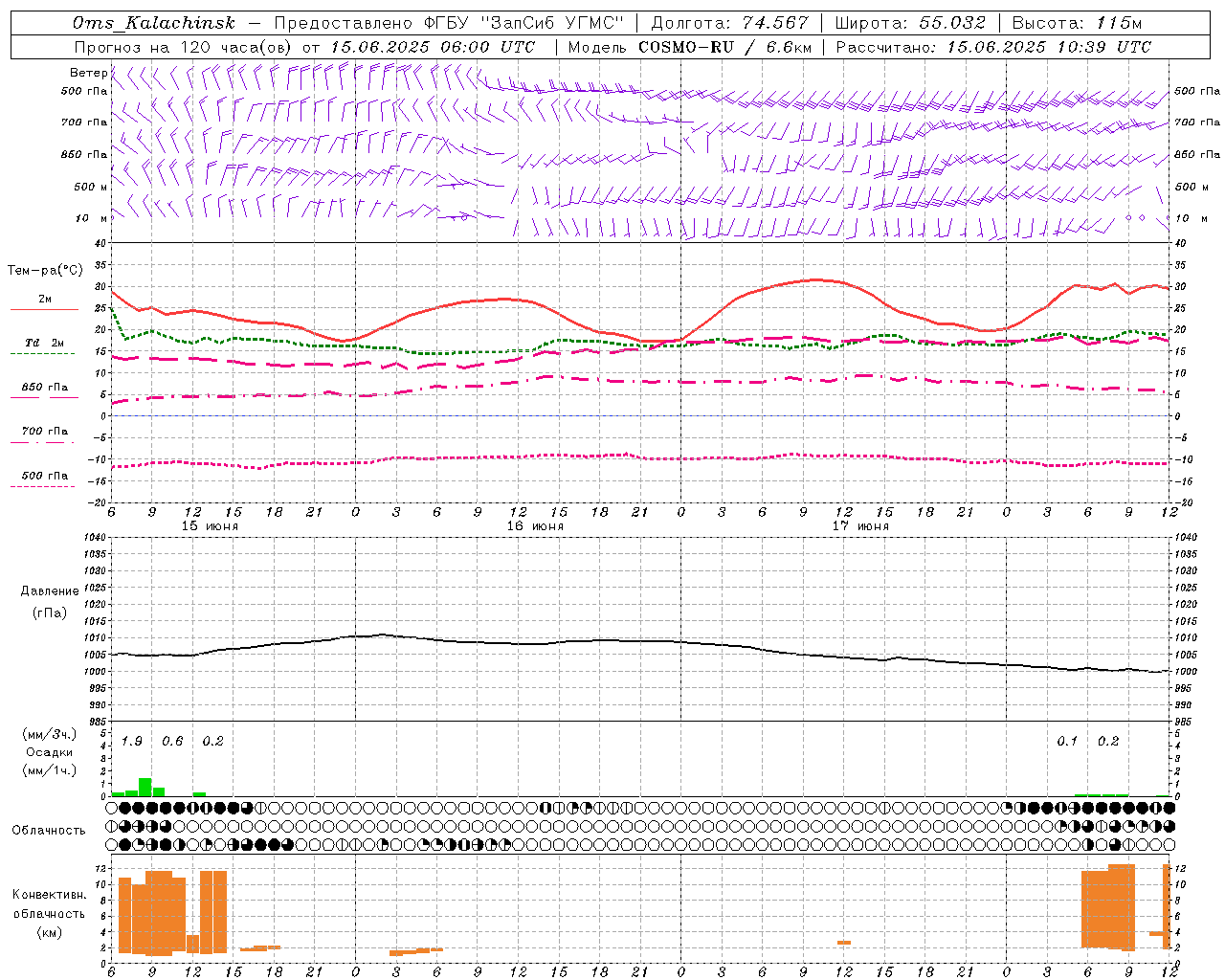1225x980 pixels.
Task: Click the "(км)" unit under convective cloud label
Action: (x=49, y=932)
